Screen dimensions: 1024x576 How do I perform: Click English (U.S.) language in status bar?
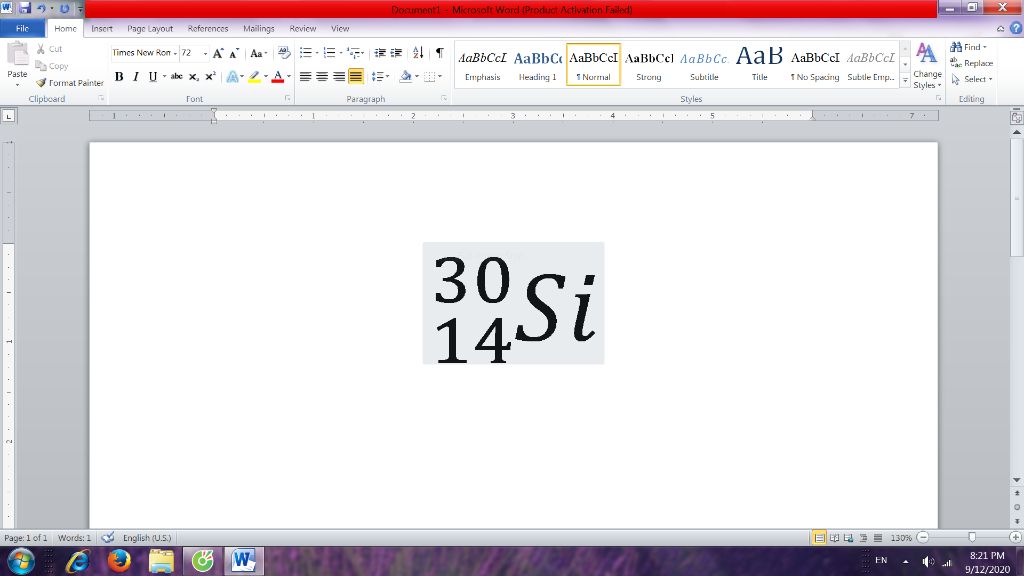tap(147, 538)
